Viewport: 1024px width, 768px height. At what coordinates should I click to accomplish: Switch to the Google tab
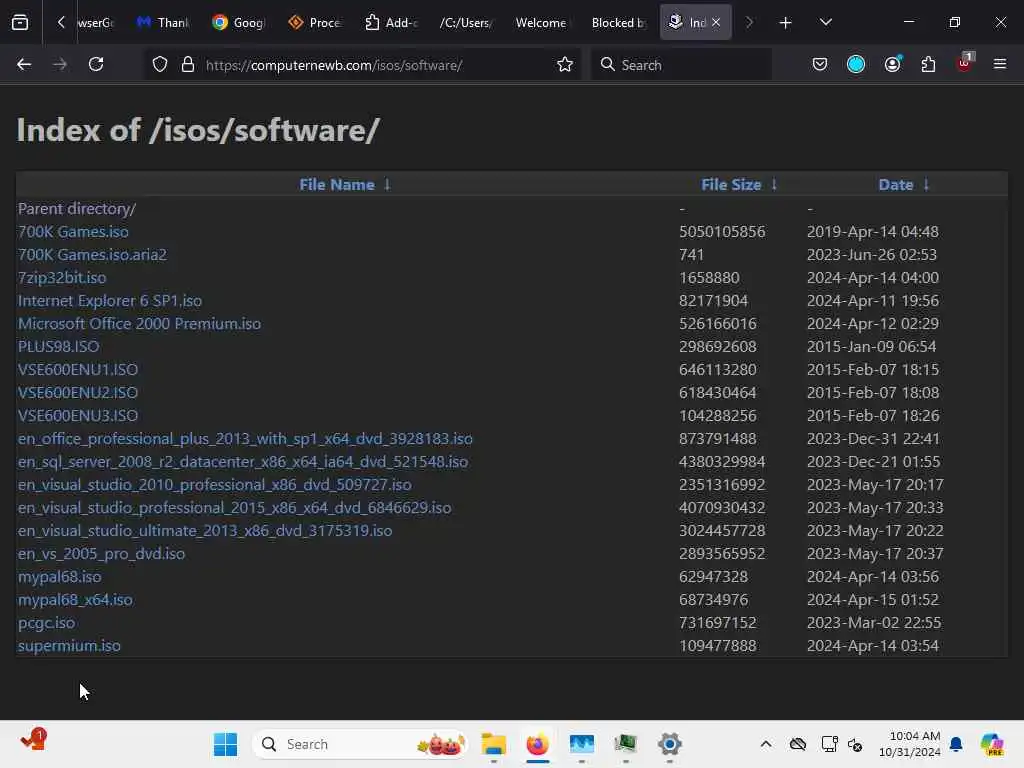[238, 23]
